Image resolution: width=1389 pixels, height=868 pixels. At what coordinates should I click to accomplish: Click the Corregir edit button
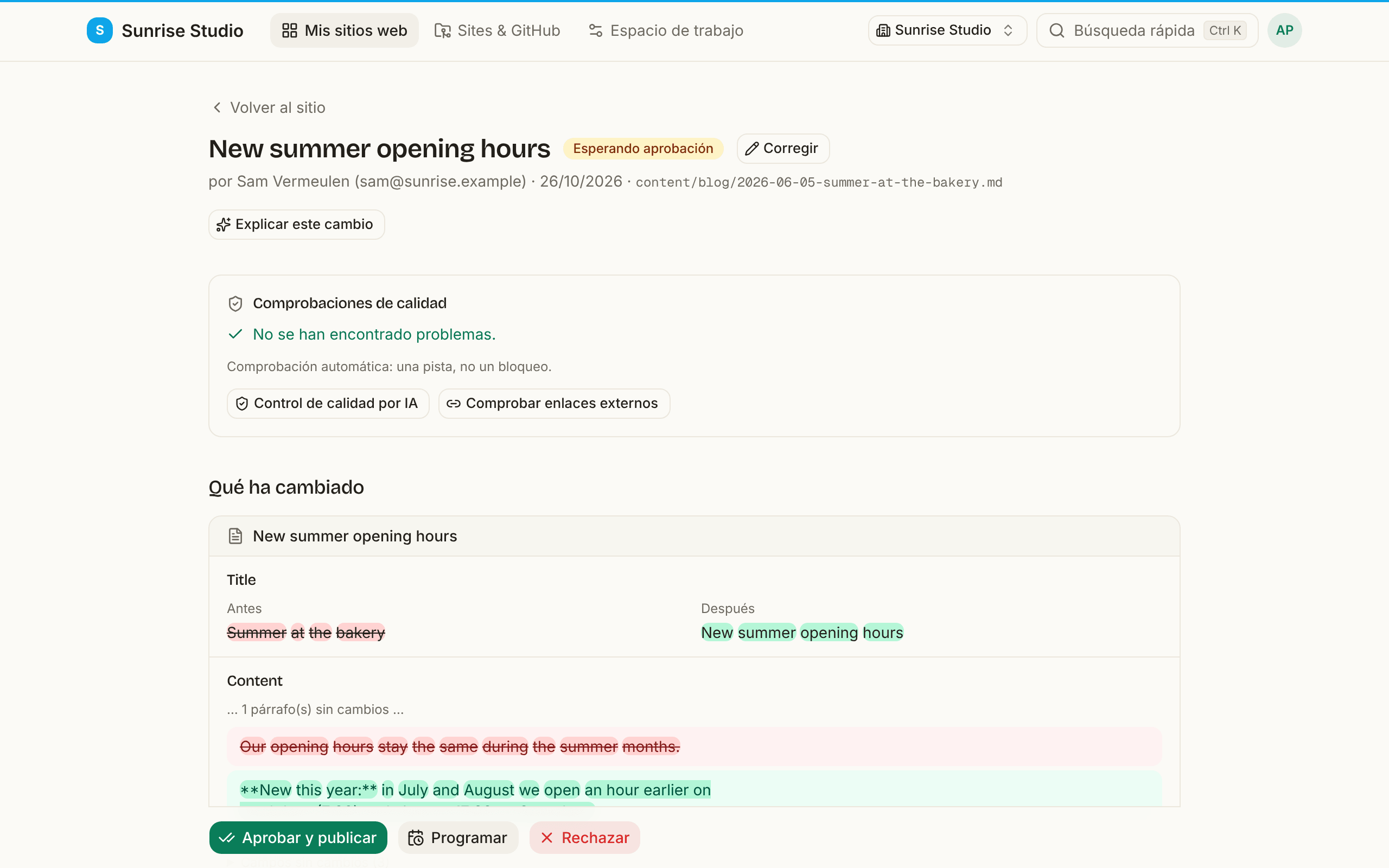point(783,149)
